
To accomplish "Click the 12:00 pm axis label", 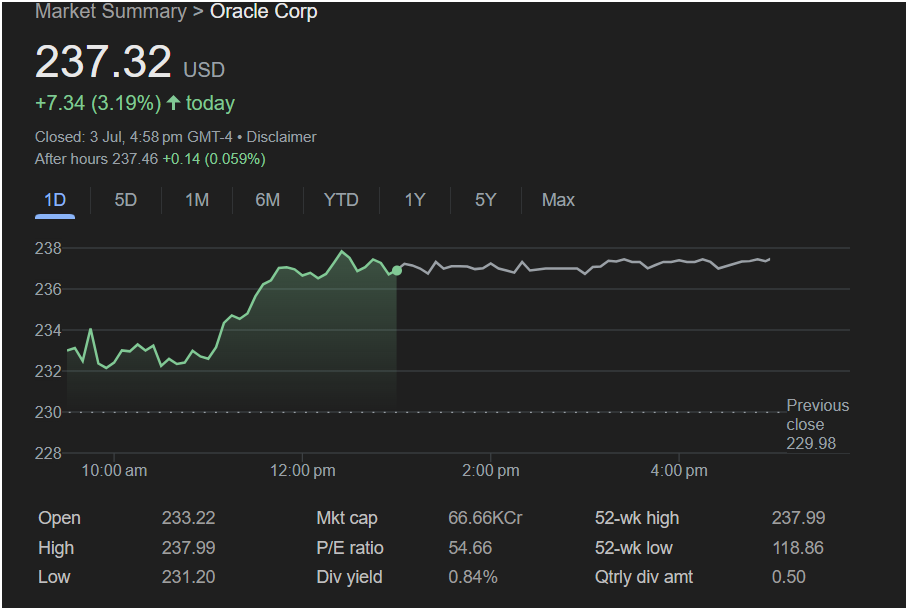I will point(302,470).
